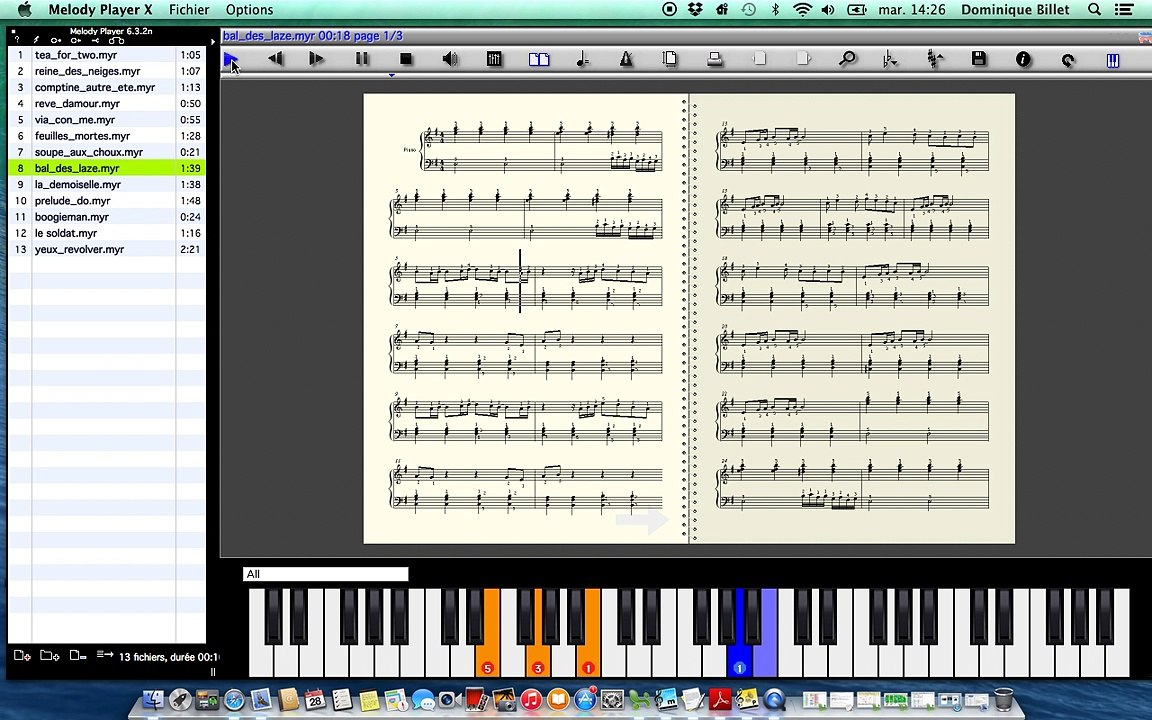Pause playback with the pause button
This screenshot has width=1152, height=720.
[362, 60]
